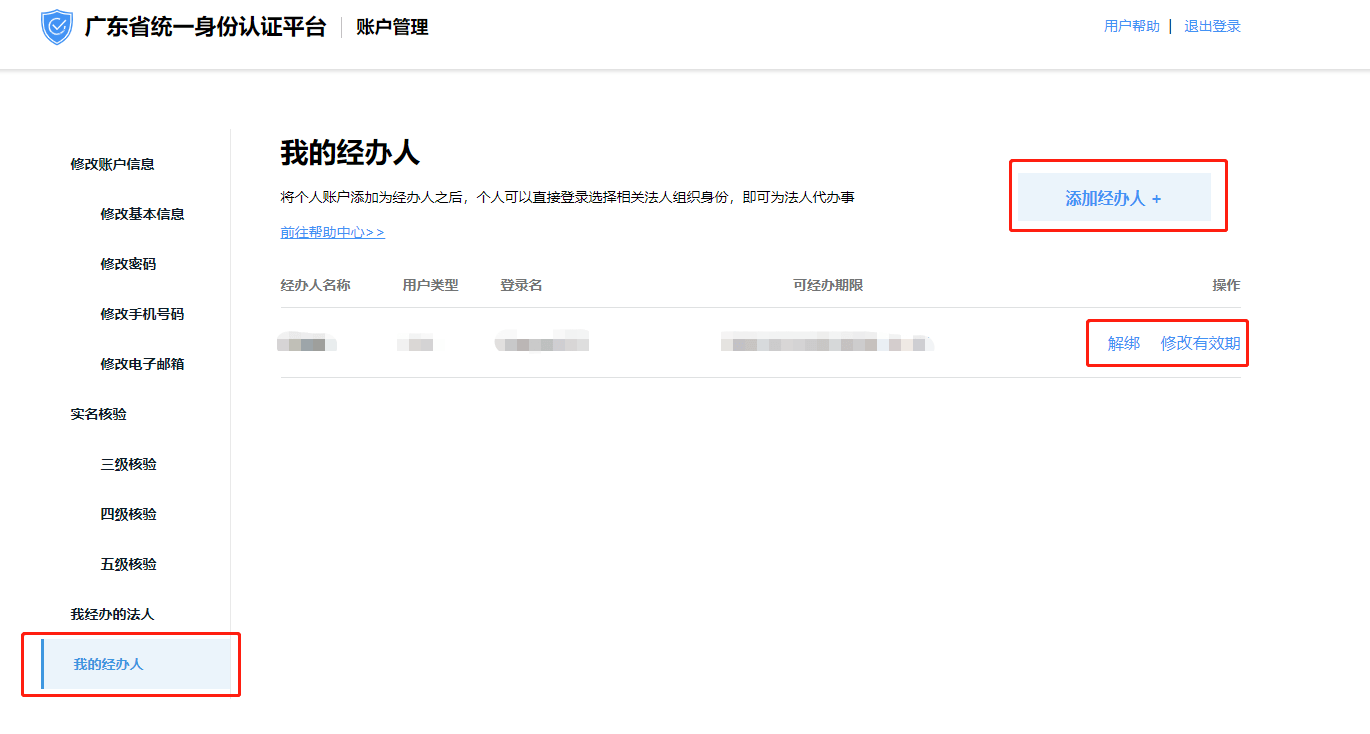Click 退出登录 to log out
Screen dimensions: 1370x734
point(1212,27)
